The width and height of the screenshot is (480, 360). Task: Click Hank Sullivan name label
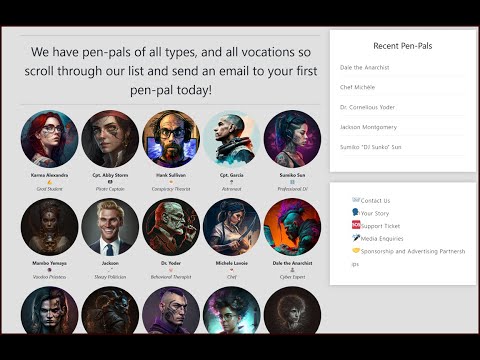coord(171,175)
